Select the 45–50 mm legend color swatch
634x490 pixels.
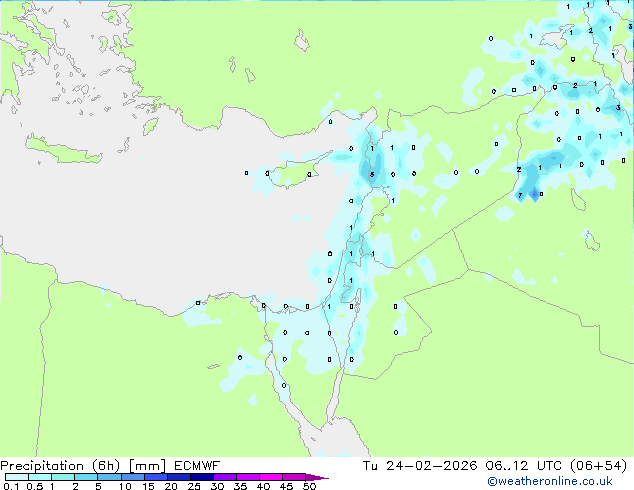tap(294, 477)
